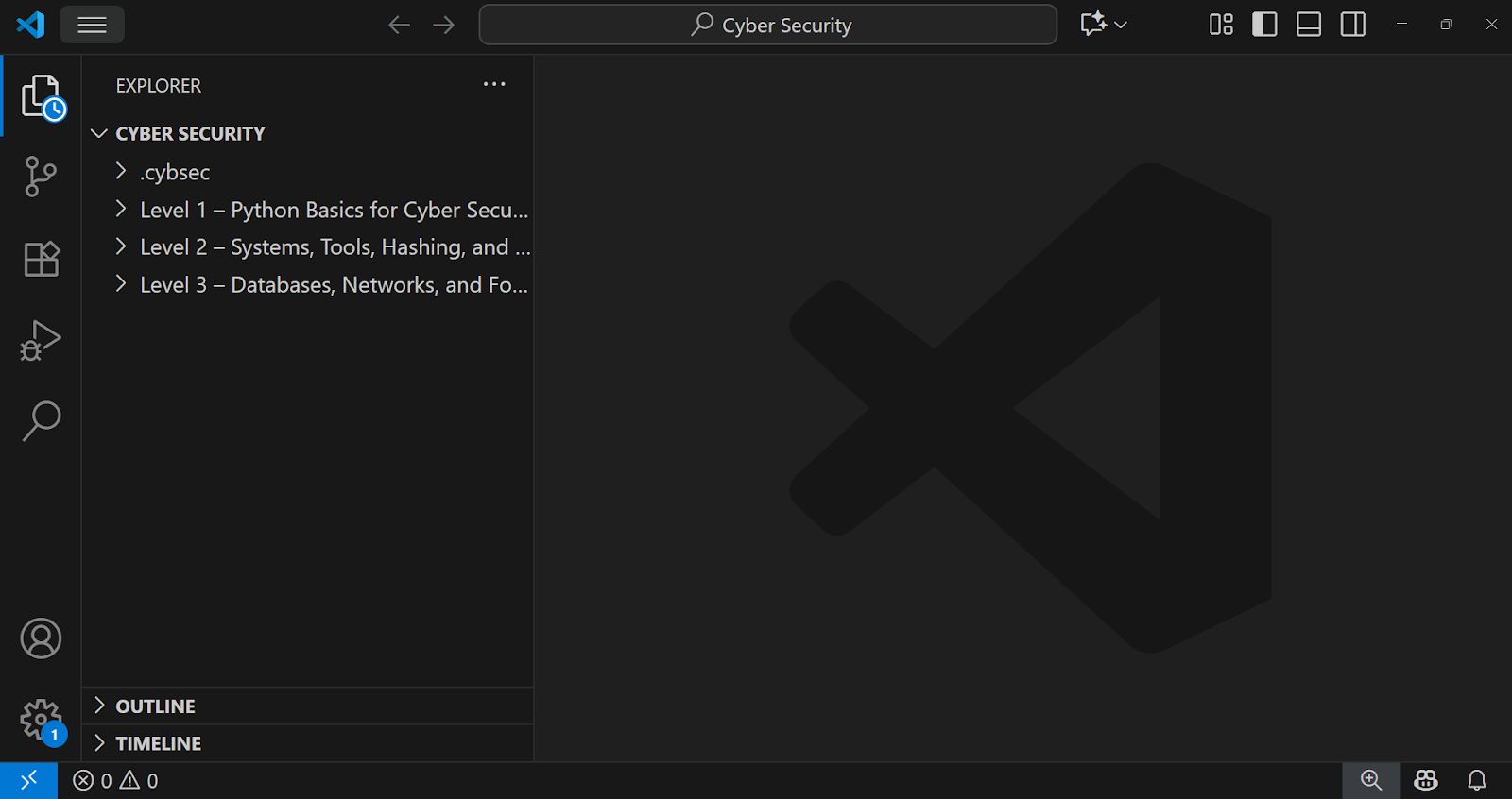Expand Level 1 – Python Basics folder

(x=333, y=210)
